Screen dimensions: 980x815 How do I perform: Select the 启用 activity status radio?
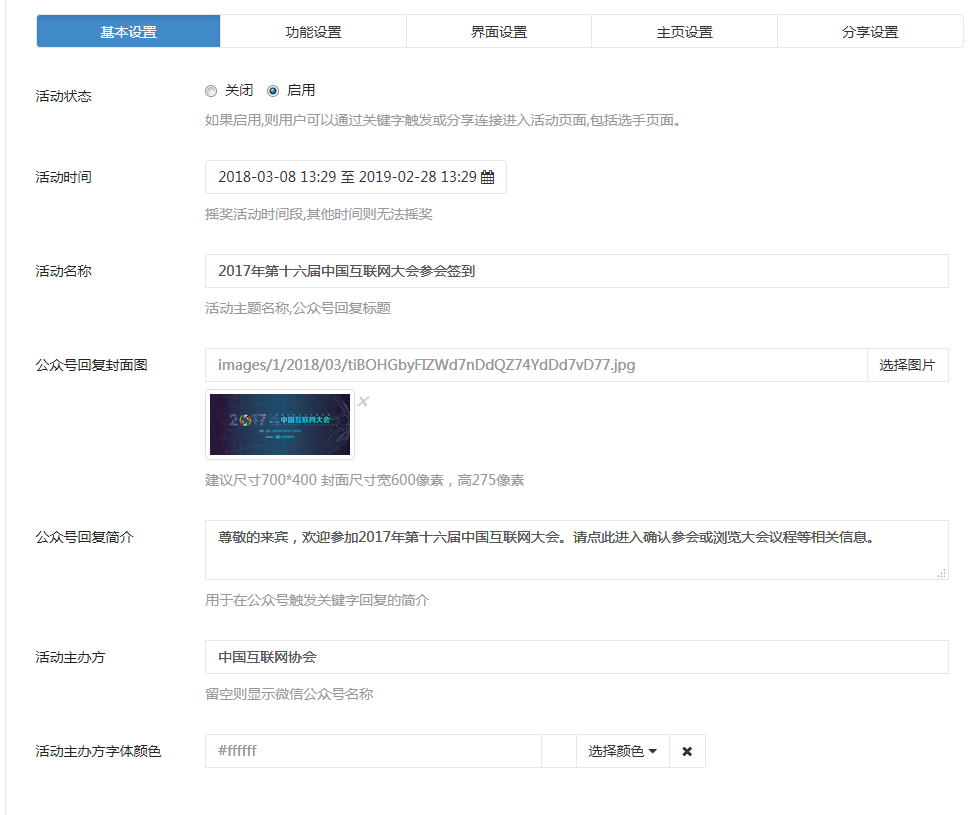click(273, 91)
